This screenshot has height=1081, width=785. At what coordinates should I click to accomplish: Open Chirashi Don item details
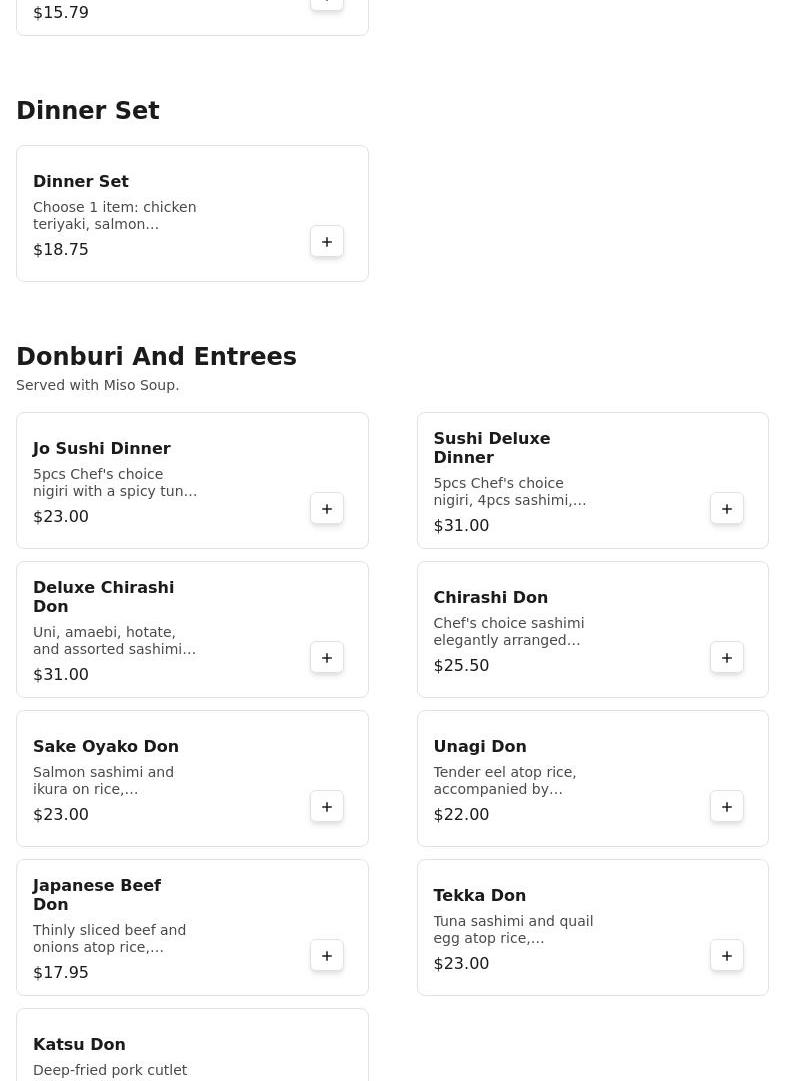[x=490, y=597]
